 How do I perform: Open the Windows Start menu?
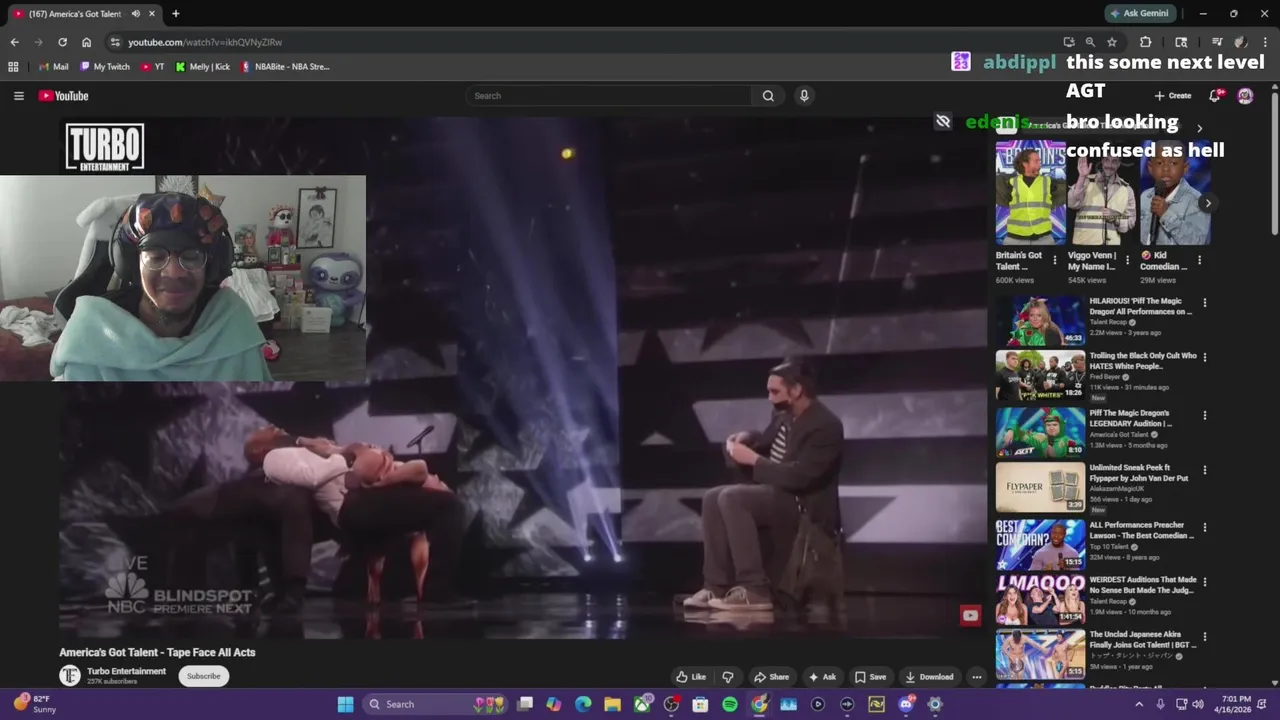click(x=345, y=704)
